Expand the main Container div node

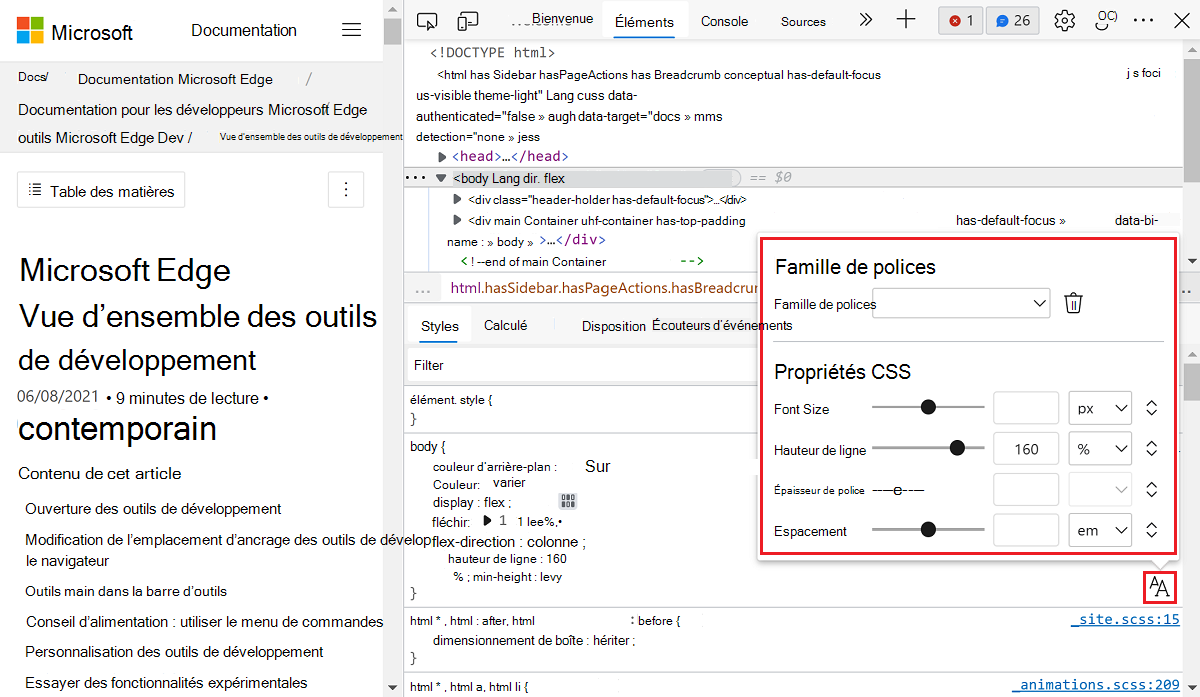[x=459, y=220]
